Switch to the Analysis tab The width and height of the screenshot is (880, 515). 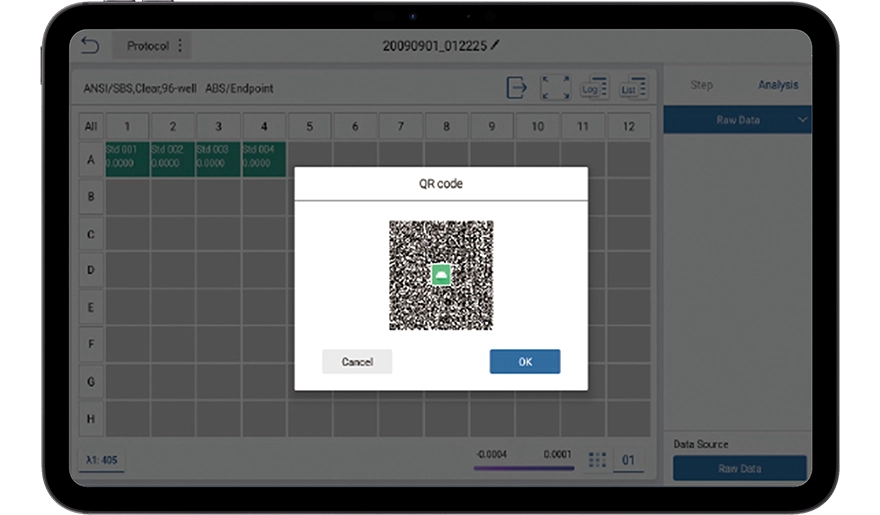pyautogui.click(x=778, y=85)
